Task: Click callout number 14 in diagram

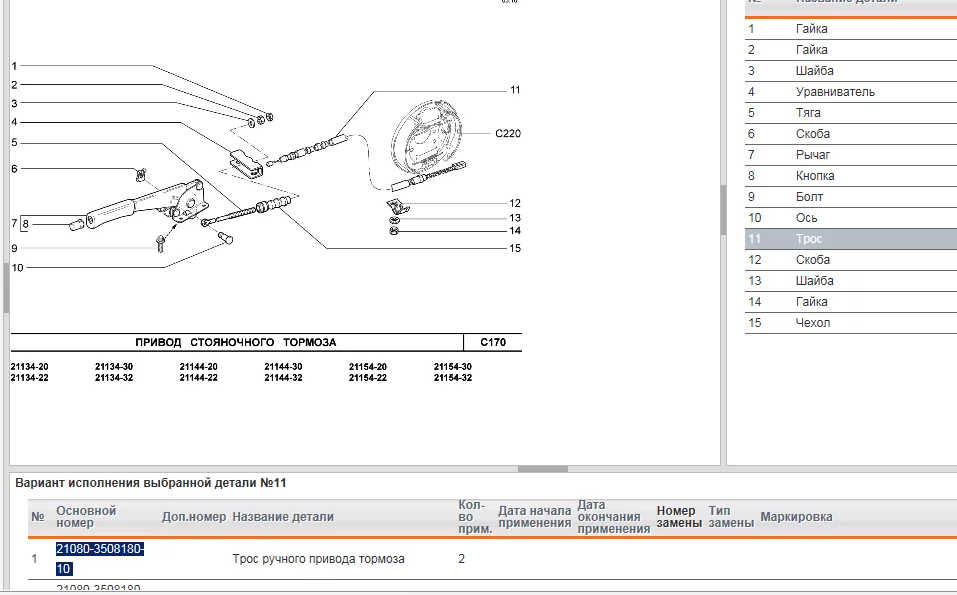Action: coord(515,231)
